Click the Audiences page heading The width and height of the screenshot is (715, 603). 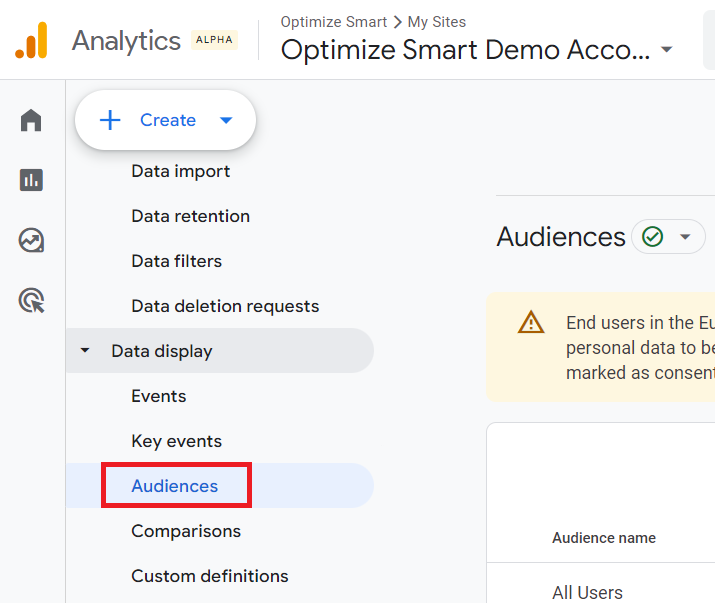pos(561,237)
